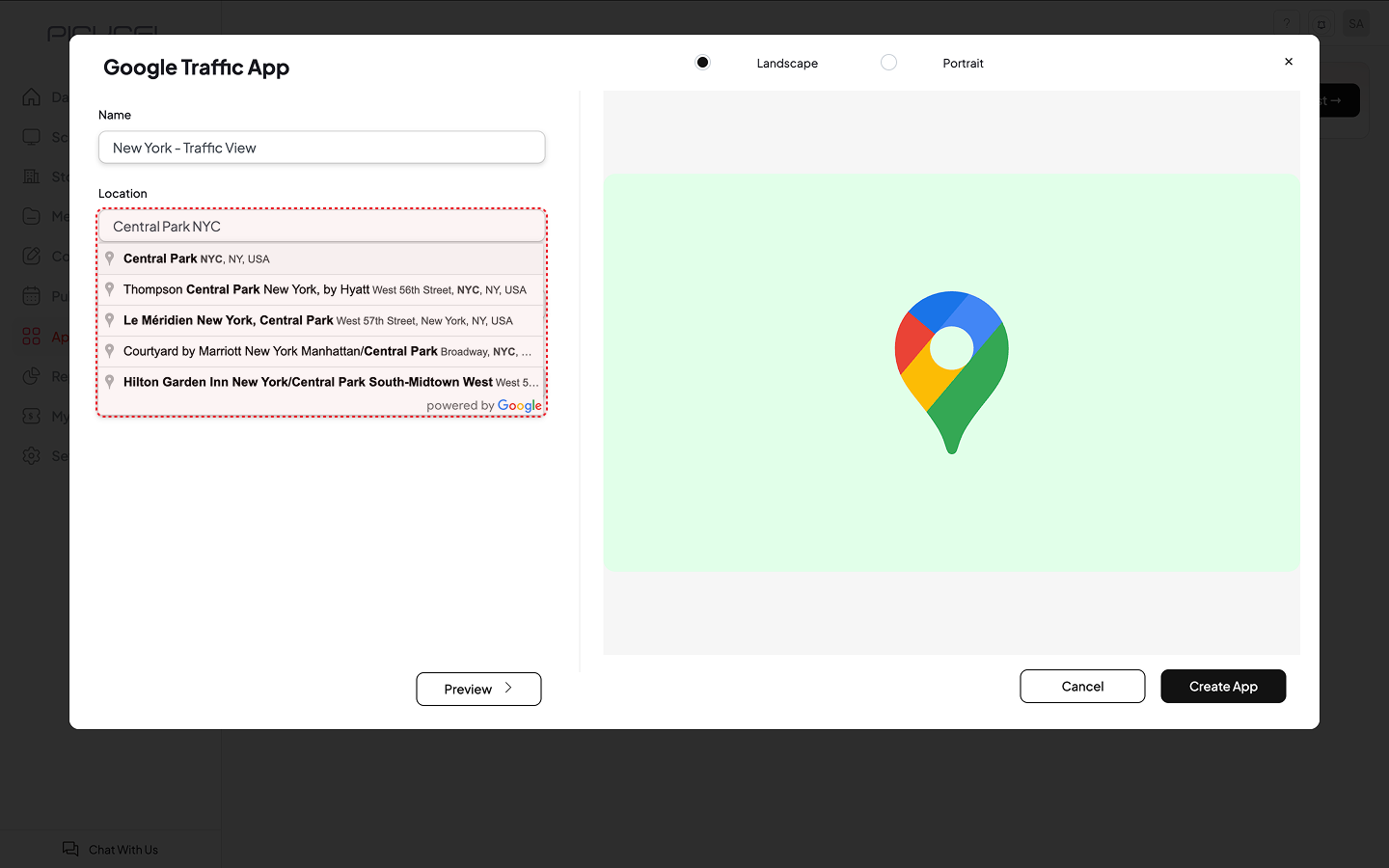Select the Landscape orientation radio button
Image resolution: width=1389 pixels, height=868 pixels.
[x=702, y=63]
